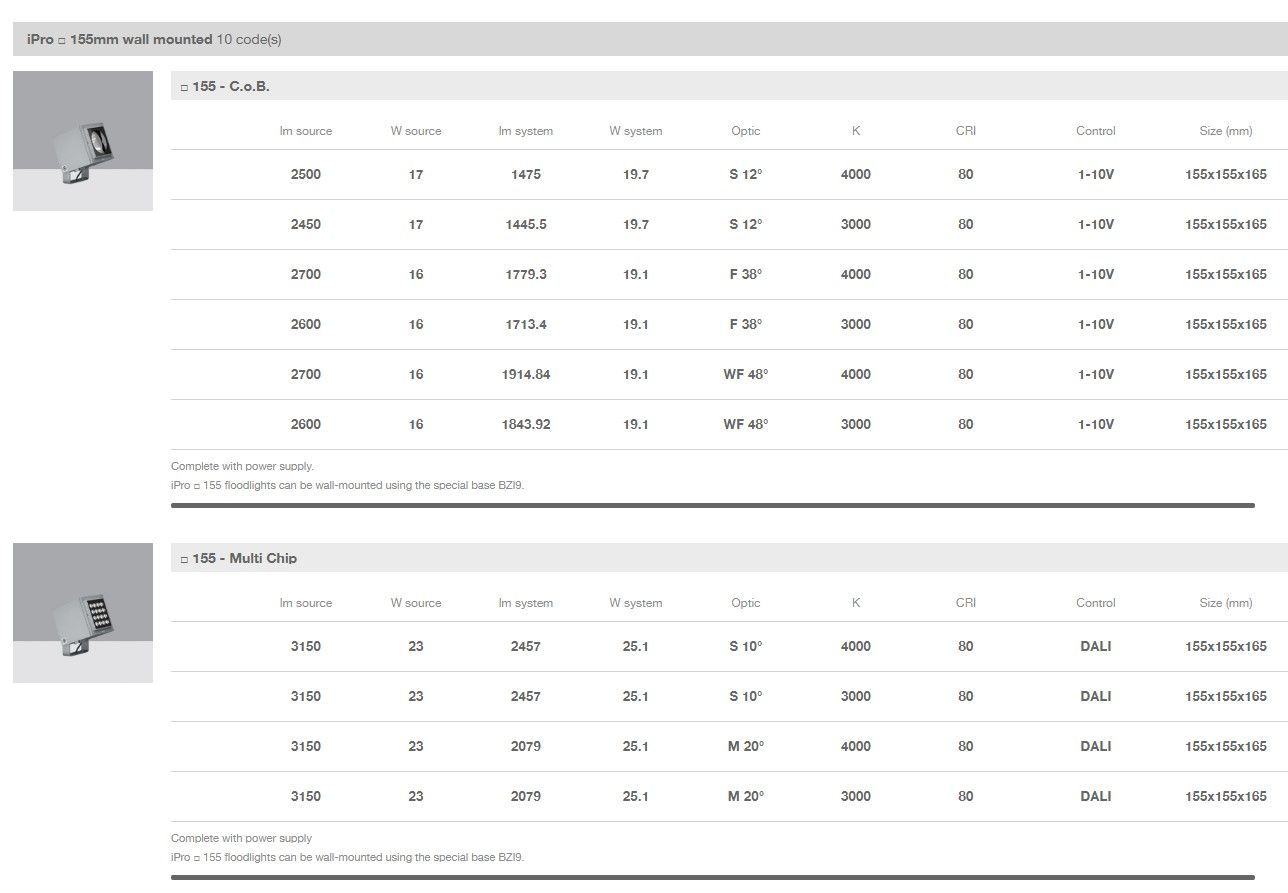Select the 1-10V control in the 1445.5 row
This screenshot has width=1288, height=893.
(x=1096, y=224)
